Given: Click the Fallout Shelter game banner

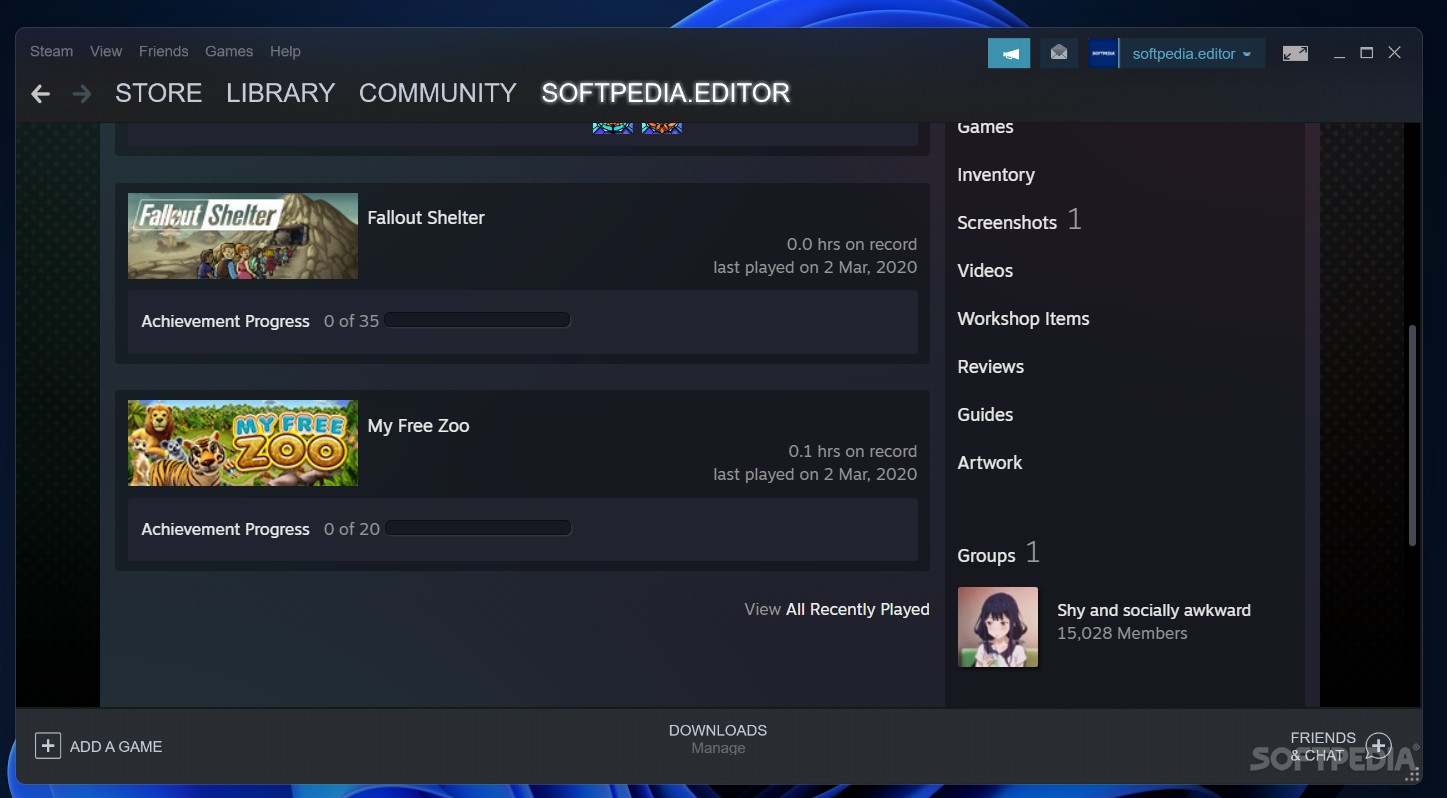Looking at the screenshot, I should pyautogui.click(x=243, y=236).
